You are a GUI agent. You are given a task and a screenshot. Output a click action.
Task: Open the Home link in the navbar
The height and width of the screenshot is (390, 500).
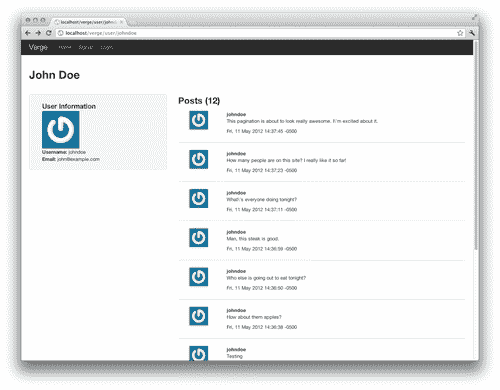pyautogui.click(x=65, y=47)
